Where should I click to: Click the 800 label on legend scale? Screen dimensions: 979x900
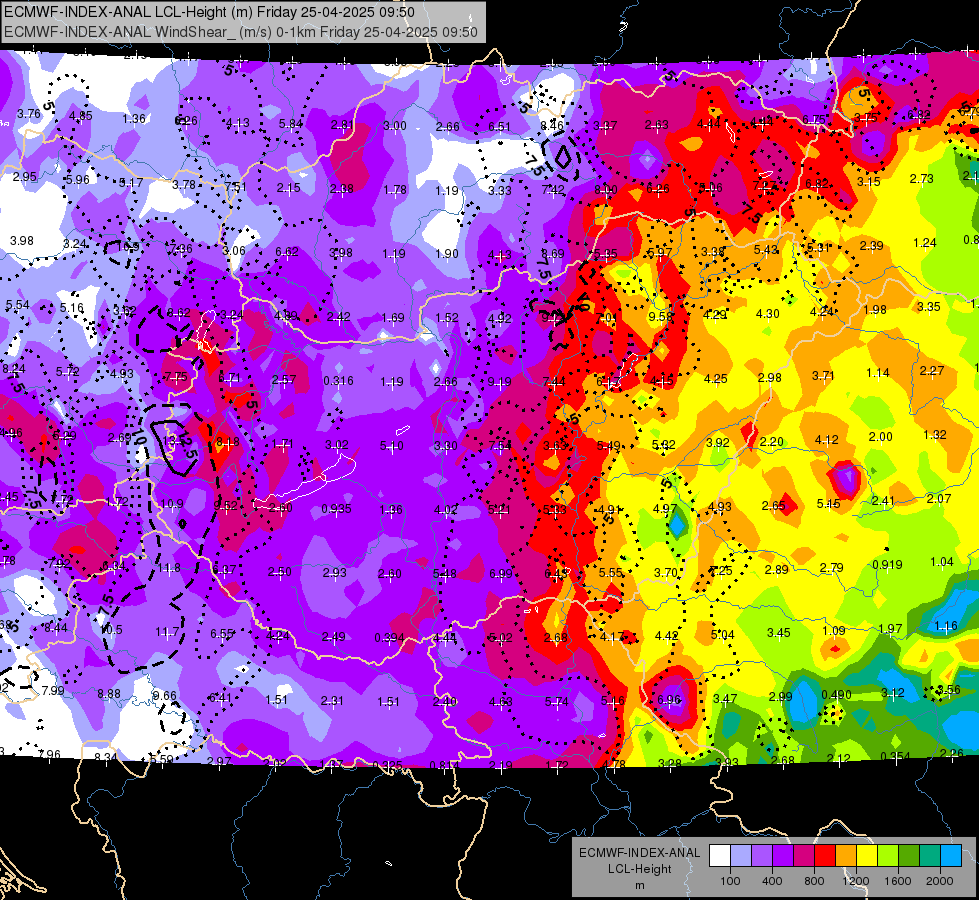(x=814, y=881)
